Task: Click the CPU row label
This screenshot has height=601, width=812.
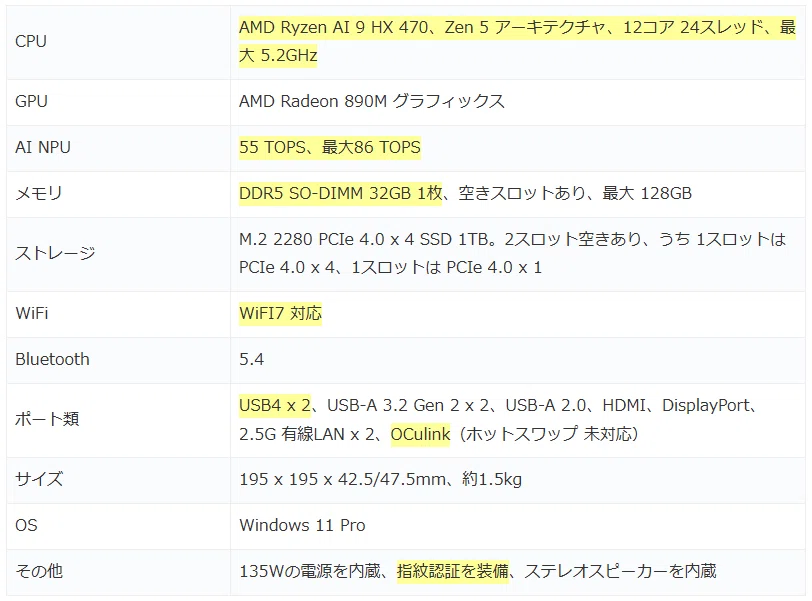Action: pyautogui.click(x=31, y=41)
